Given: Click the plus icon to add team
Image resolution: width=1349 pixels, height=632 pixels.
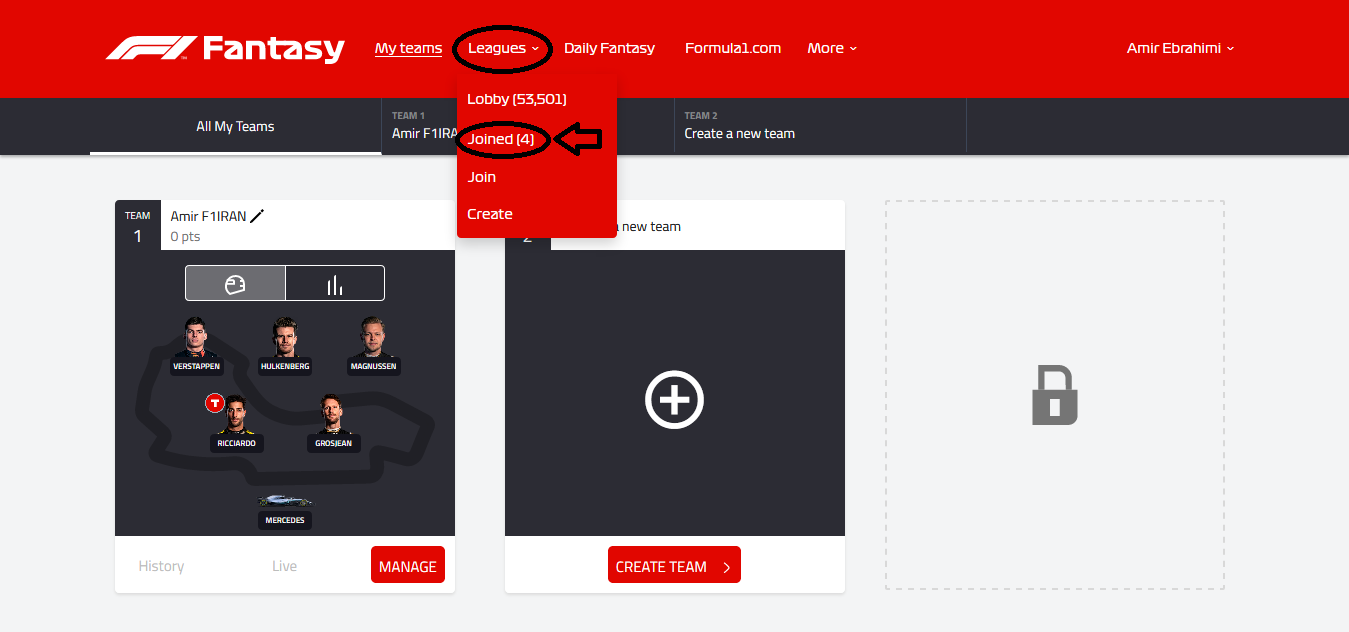Looking at the screenshot, I should 675,400.
